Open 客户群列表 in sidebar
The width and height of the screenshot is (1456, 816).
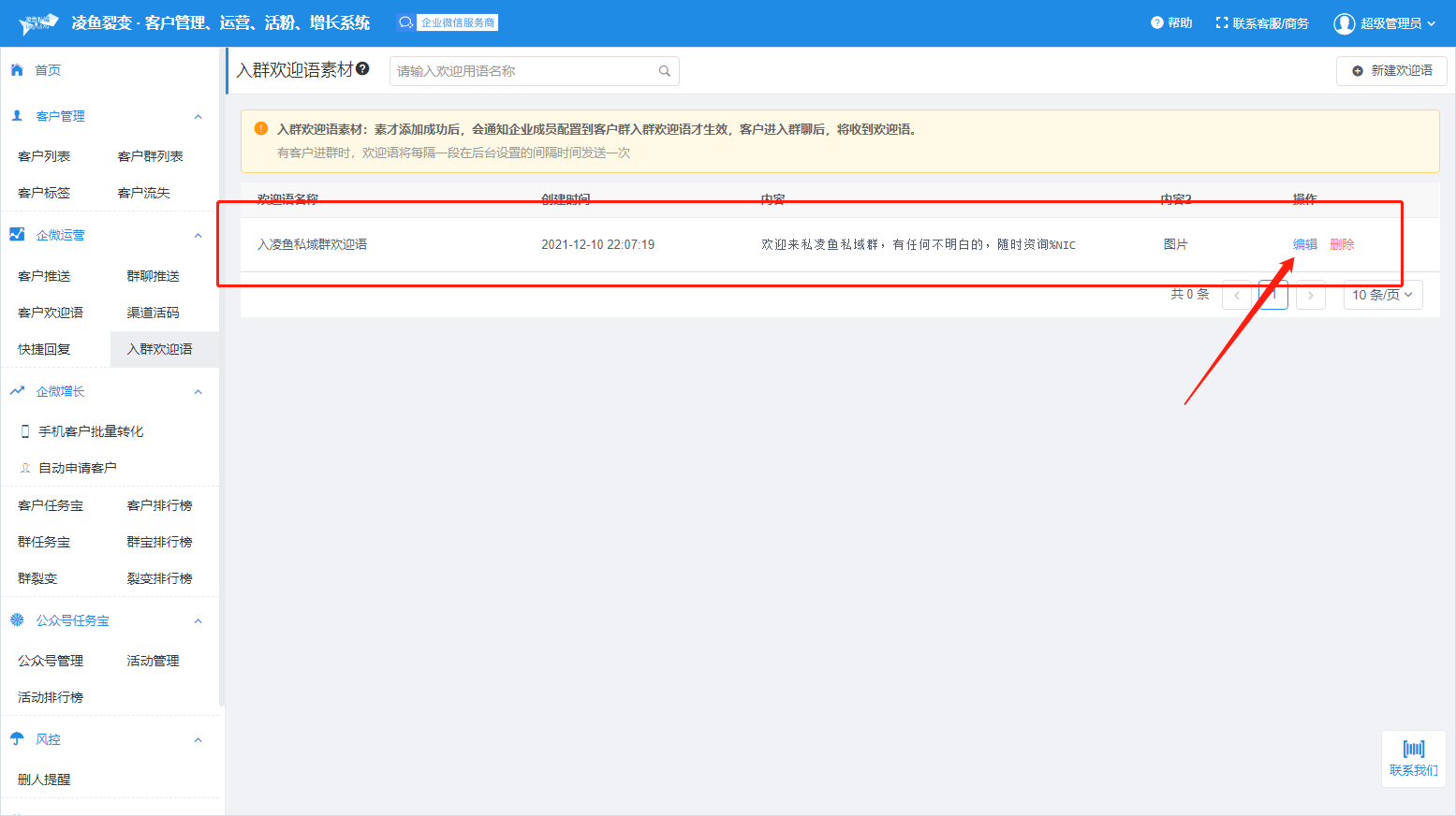[150, 156]
